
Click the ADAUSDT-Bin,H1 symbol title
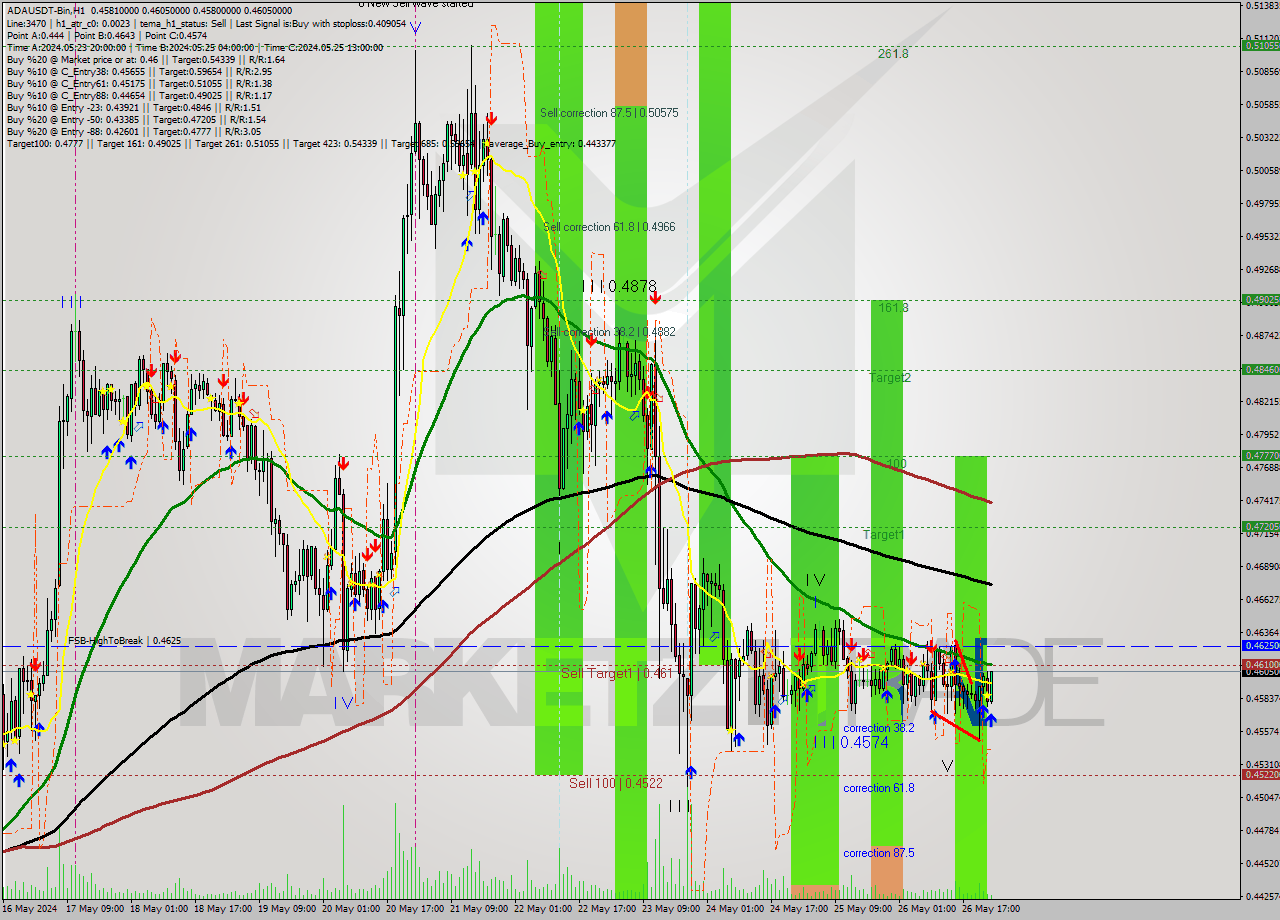[46, 11]
